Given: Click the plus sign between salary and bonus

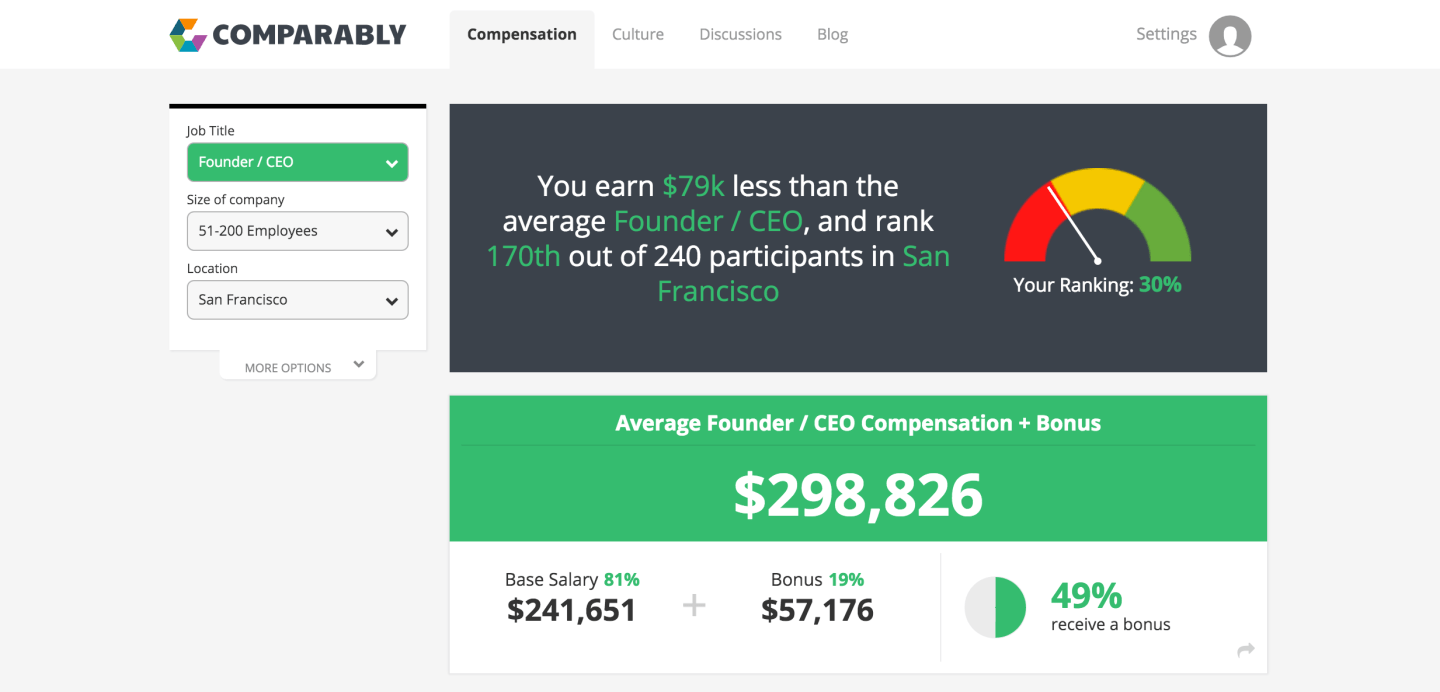Looking at the screenshot, I should pos(694,605).
